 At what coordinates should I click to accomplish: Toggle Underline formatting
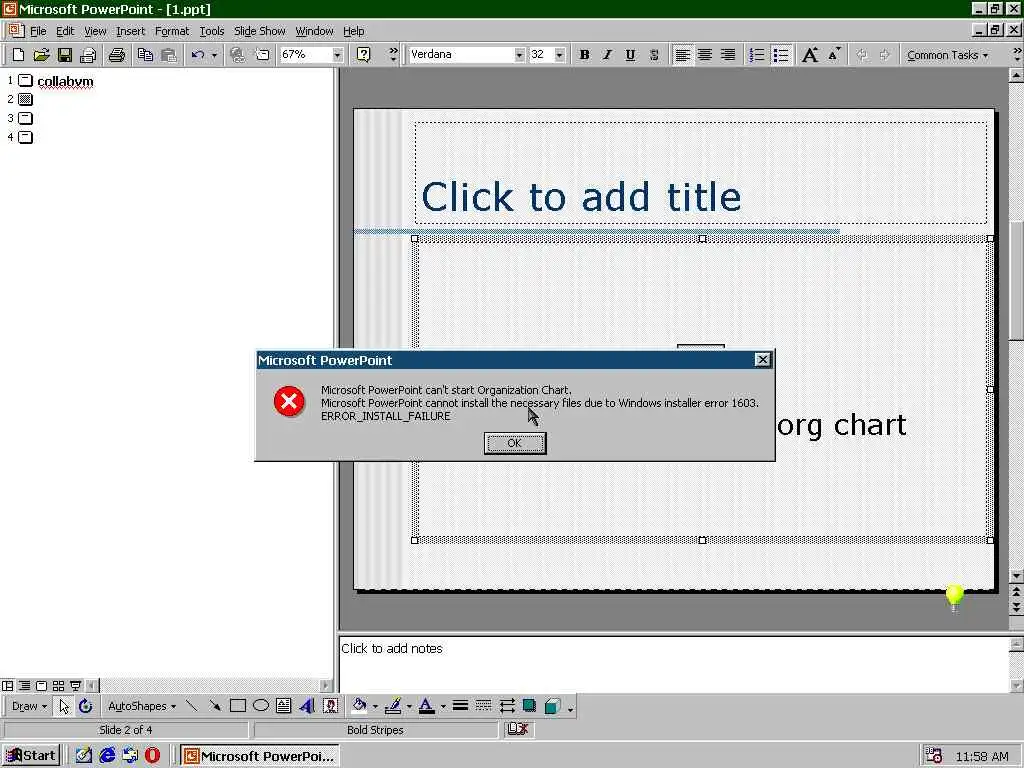[630, 55]
